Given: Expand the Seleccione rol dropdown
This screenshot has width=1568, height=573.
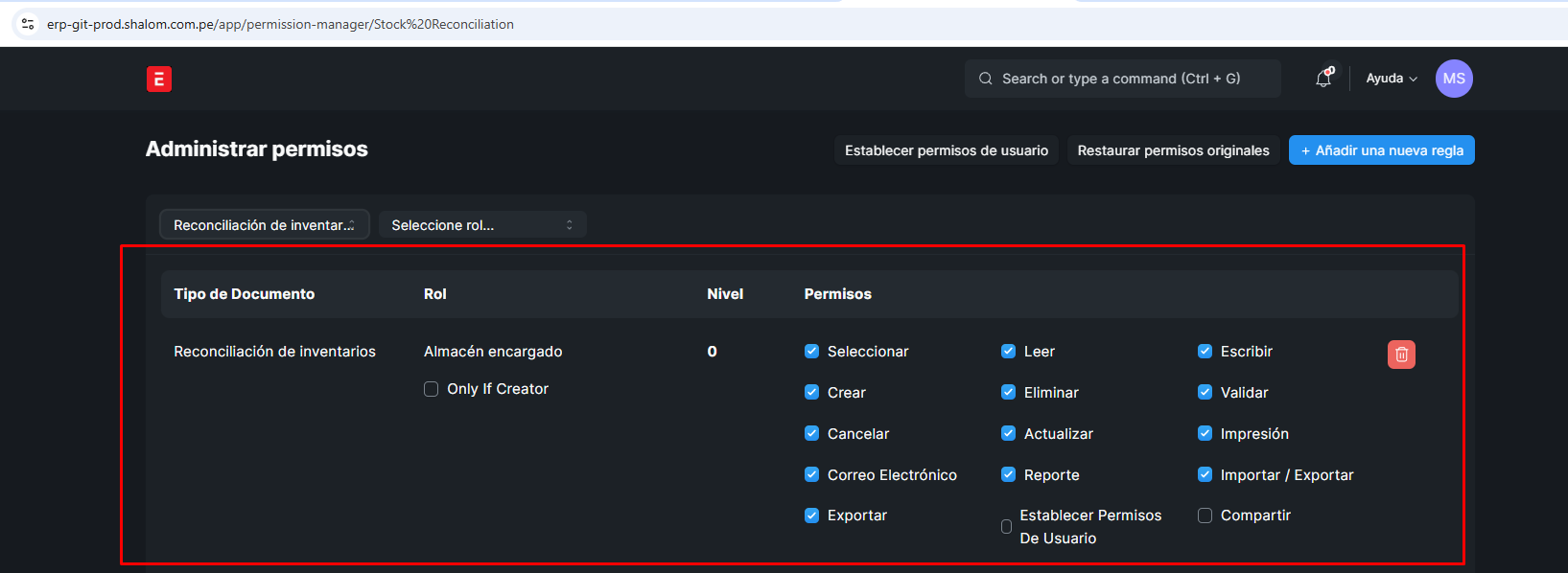Looking at the screenshot, I should [x=482, y=225].
